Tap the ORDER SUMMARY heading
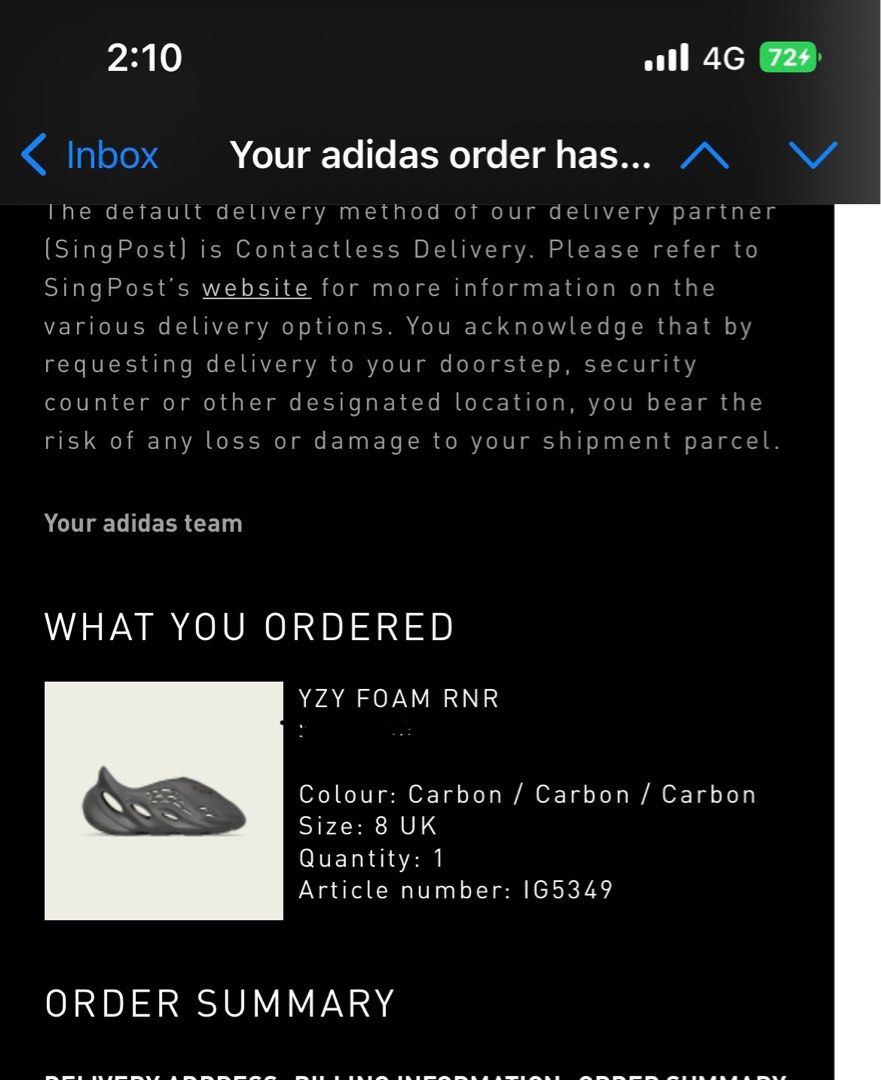The image size is (881, 1080). (x=220, y=1004)
